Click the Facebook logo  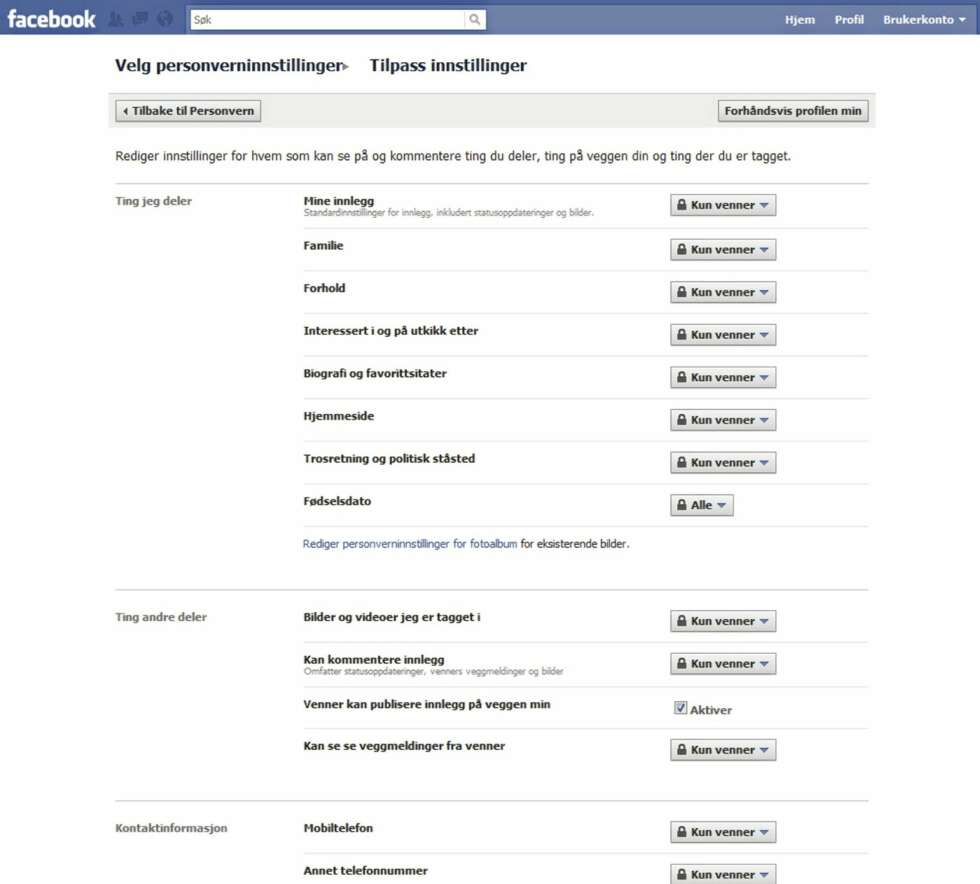click(x=51, y=19)
